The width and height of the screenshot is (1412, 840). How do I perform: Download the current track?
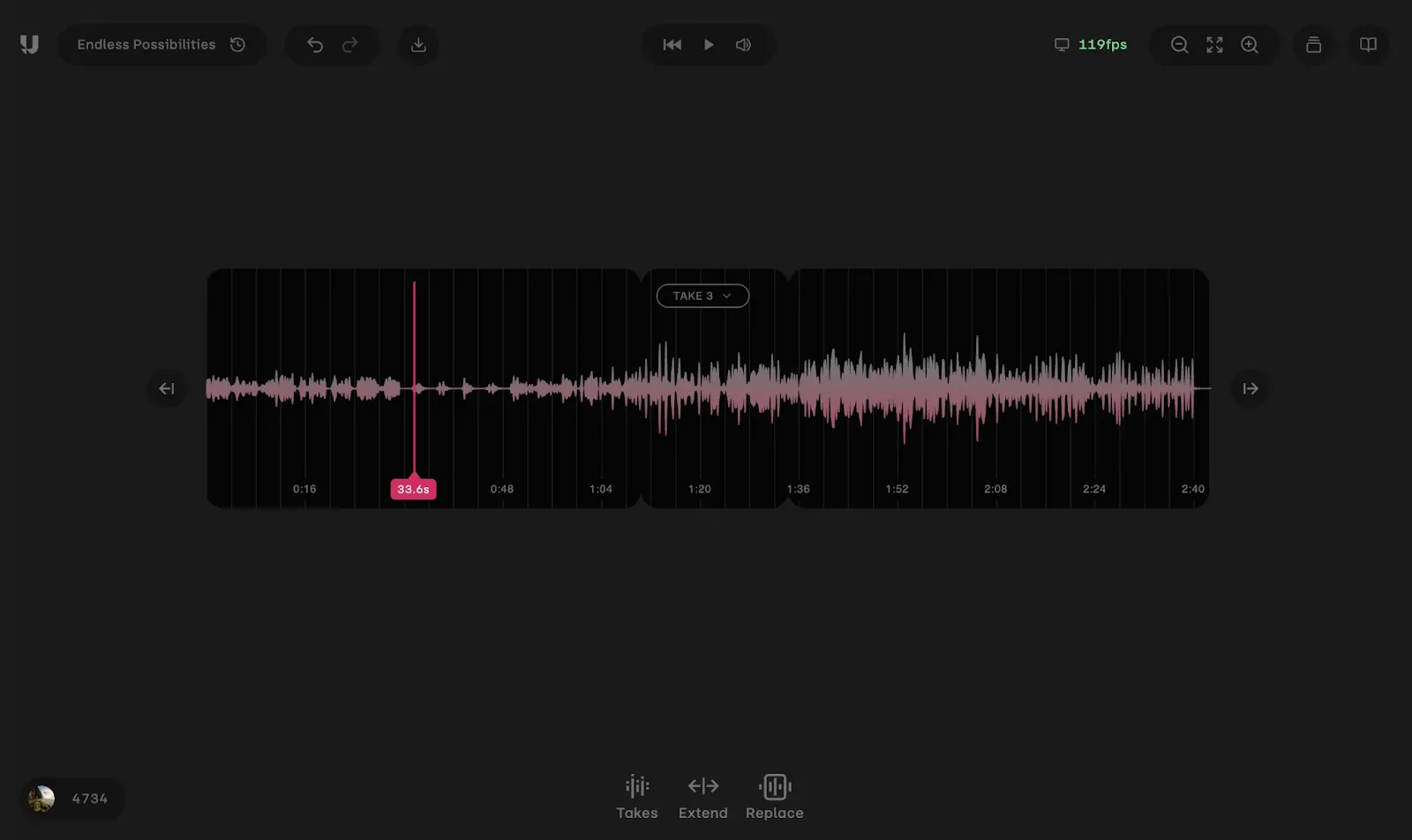[x=419, y=44]
